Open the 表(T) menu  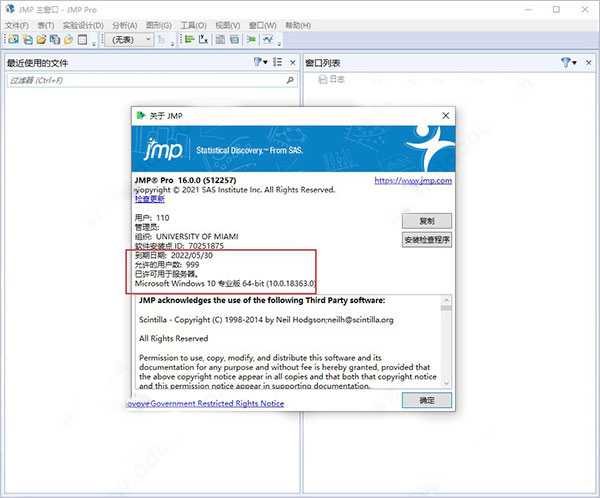[x=46, y=25]
